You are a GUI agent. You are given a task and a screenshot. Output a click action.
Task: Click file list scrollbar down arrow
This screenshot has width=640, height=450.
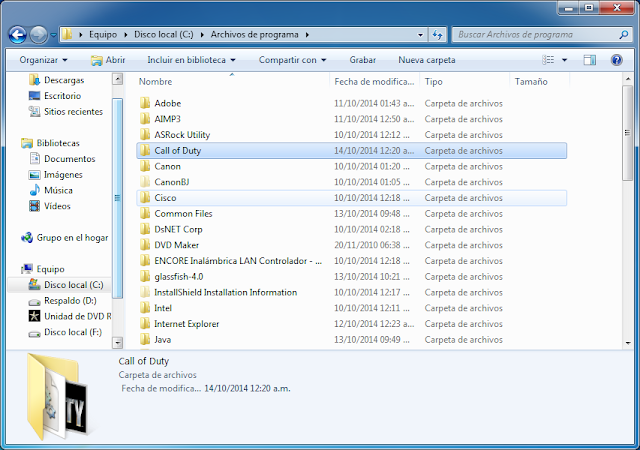tap(628, 343)
